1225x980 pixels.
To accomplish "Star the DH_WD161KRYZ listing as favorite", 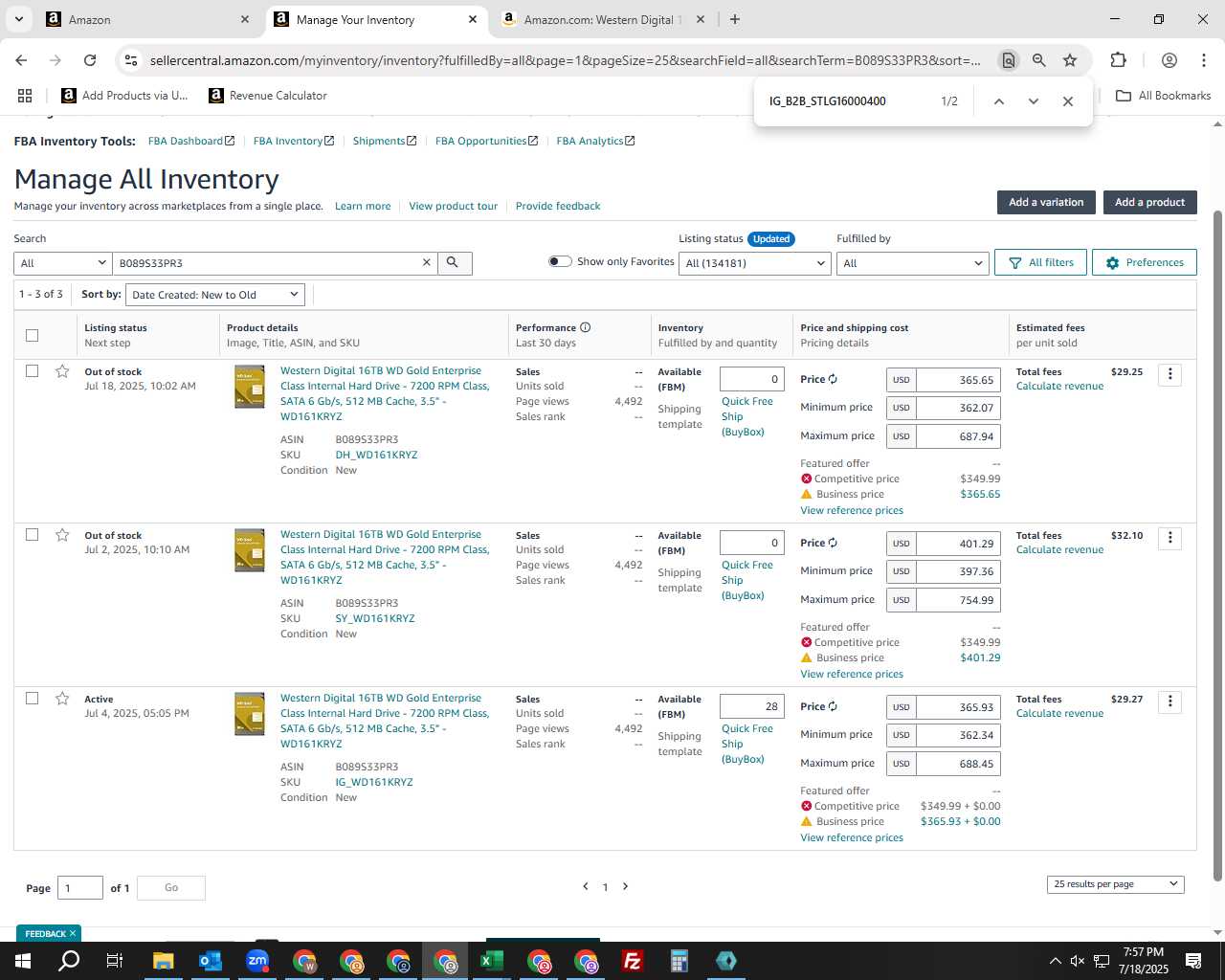I will pyautogui.click(x=62, y=371).
